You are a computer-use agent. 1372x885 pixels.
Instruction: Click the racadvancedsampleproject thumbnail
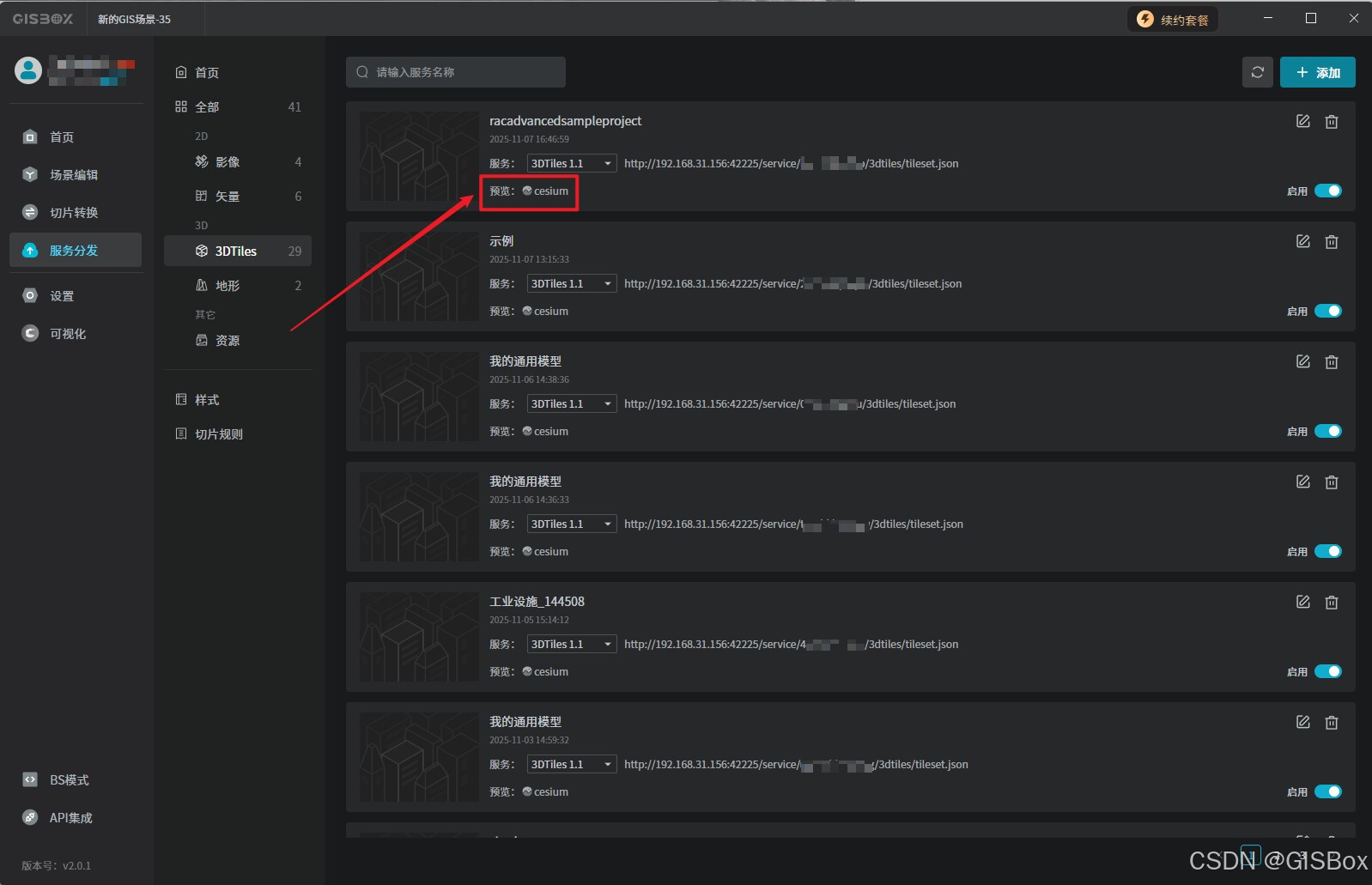click(419, 156)
